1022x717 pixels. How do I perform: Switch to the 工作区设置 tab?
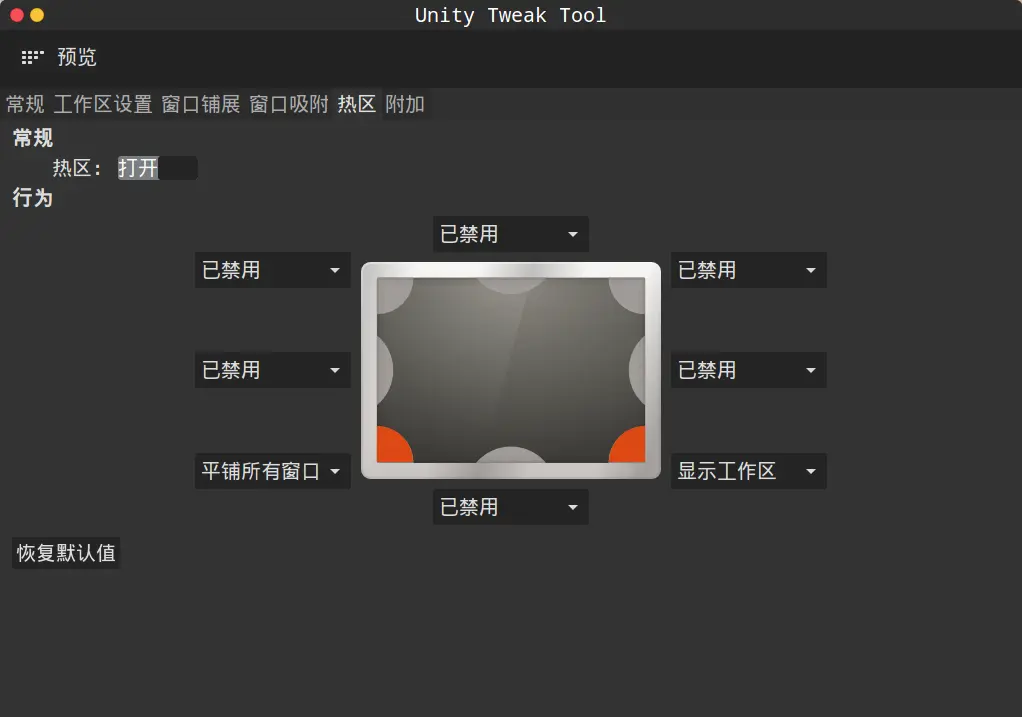click(x=103, y=104)
